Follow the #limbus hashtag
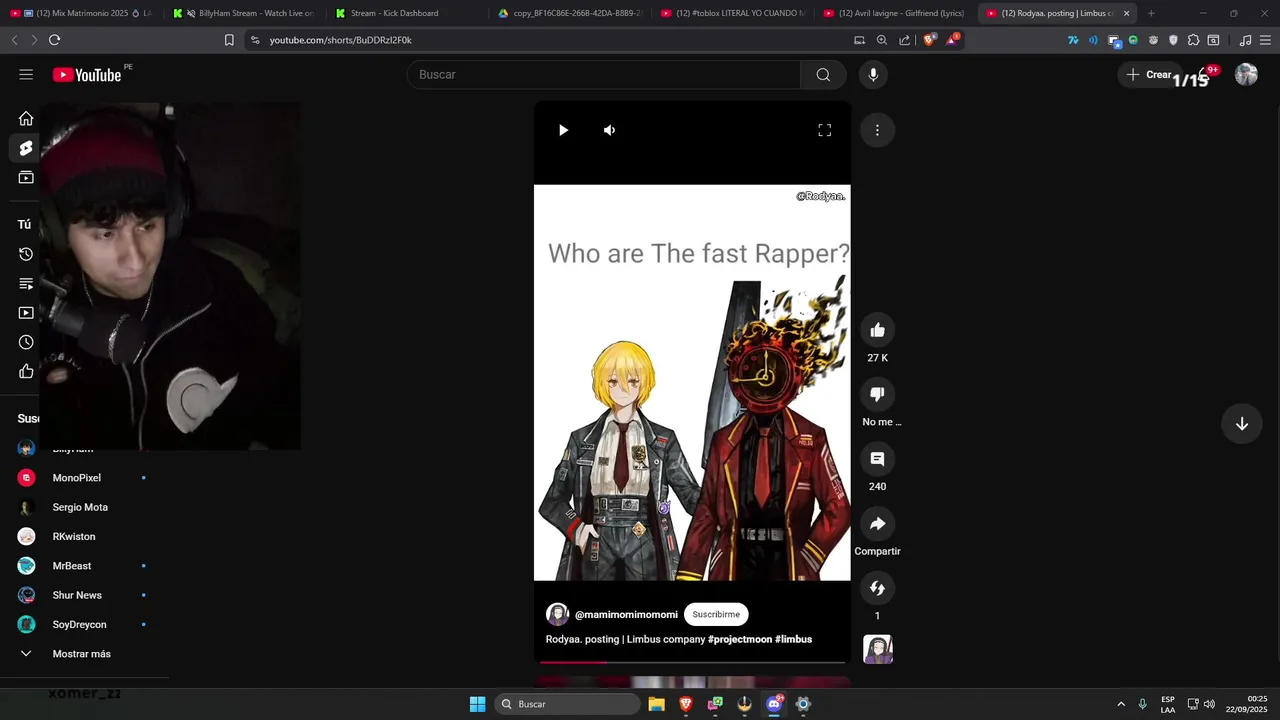The image size is (1280, 720). [x=793, y=640]
